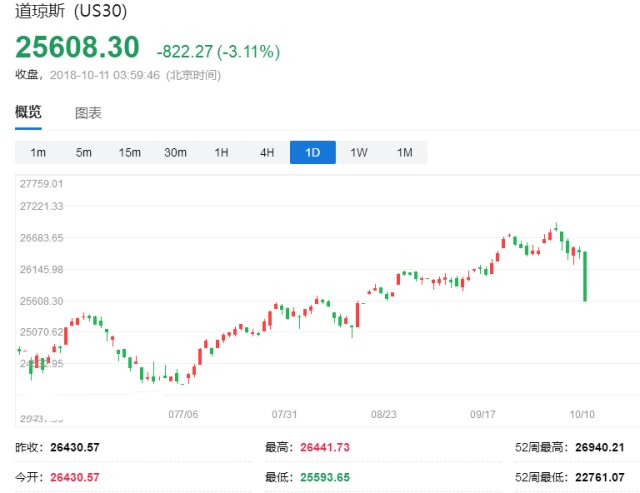Select the 1m timeframe
Viewport: 640px width, 493px height.
38,152
